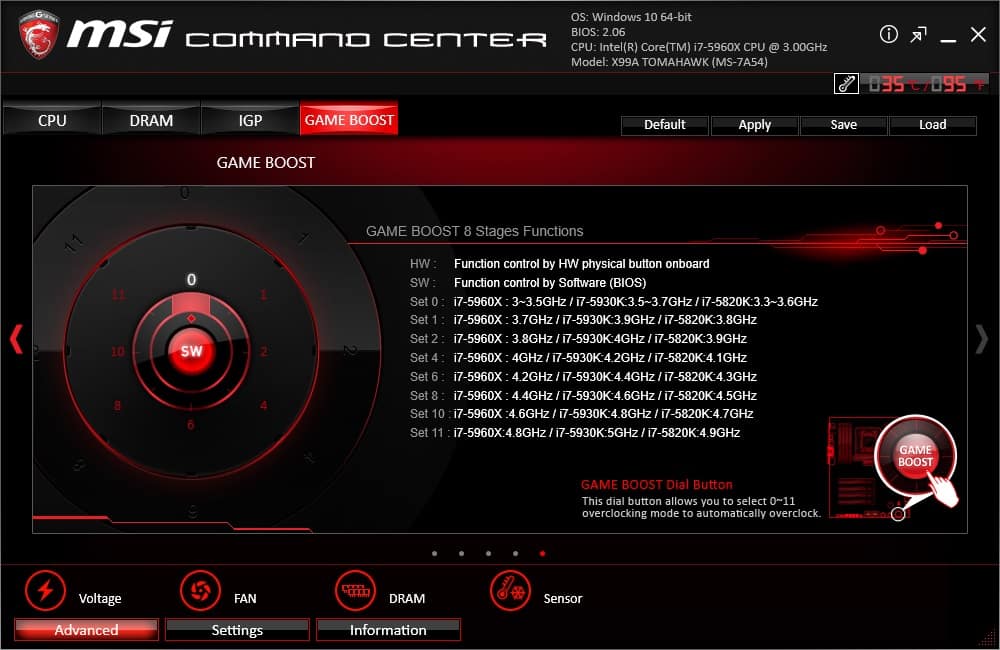Click the Sensor label text

[x=562, y=598]
